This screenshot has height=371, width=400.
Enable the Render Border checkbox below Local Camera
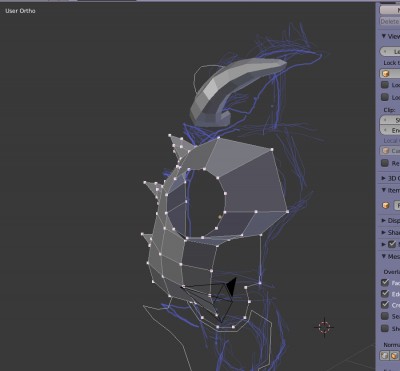point(385,163)
